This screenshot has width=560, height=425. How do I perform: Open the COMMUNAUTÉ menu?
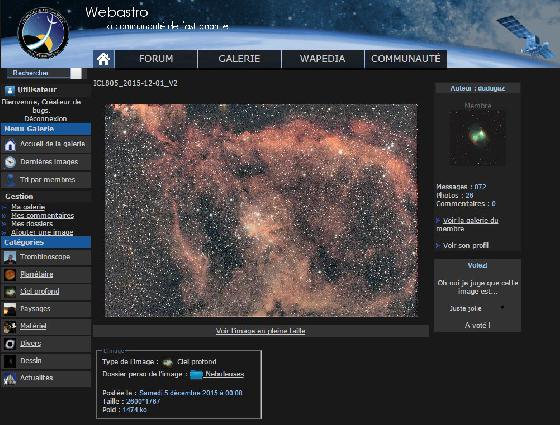point(406,59)
